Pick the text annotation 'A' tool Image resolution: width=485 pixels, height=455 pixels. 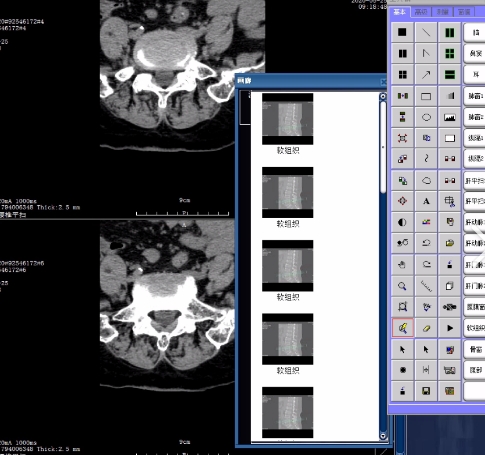point(426,201)
